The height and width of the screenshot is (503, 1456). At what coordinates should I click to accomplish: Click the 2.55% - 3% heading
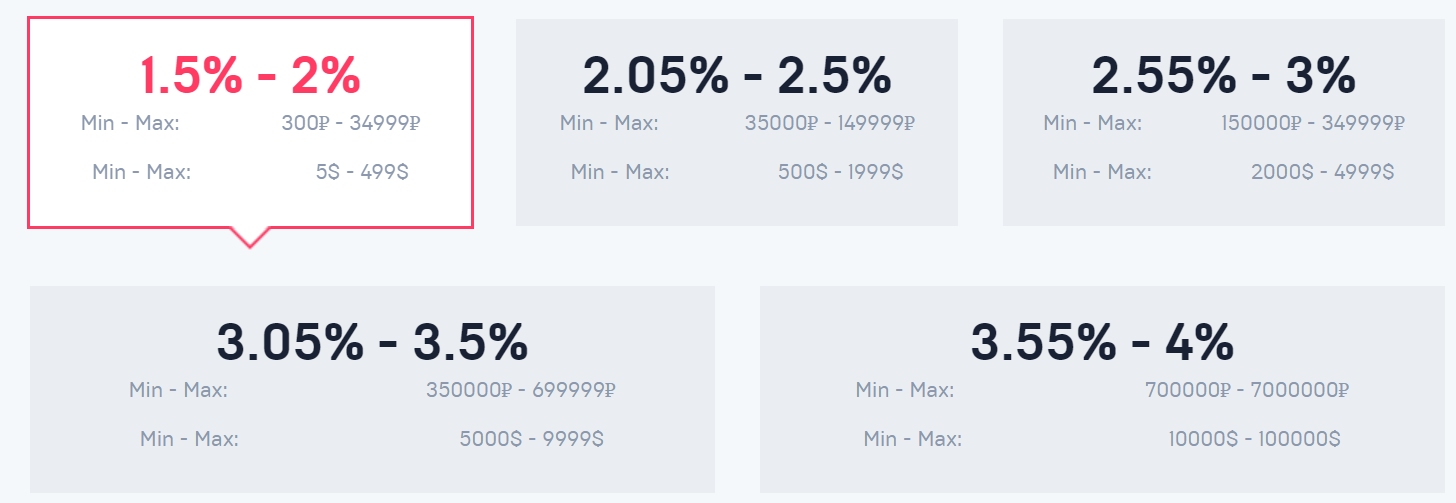pos(1224,74)
